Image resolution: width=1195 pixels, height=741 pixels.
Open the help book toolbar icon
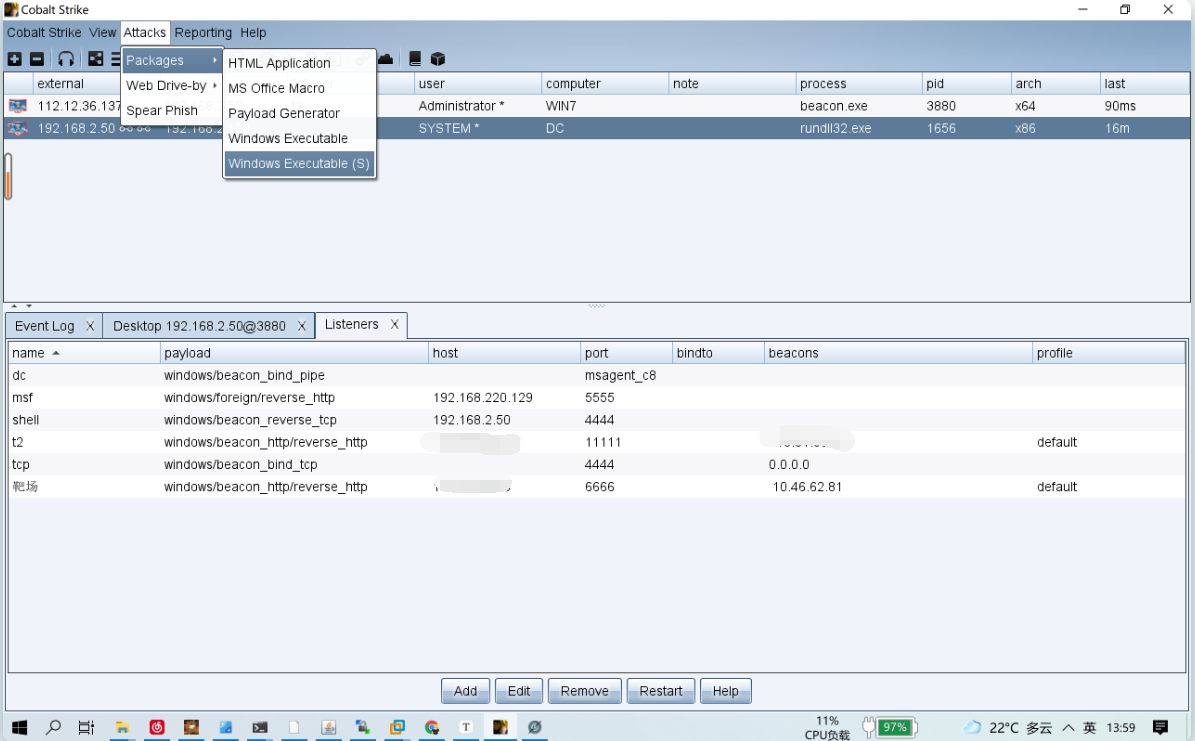tap(415, 59)
